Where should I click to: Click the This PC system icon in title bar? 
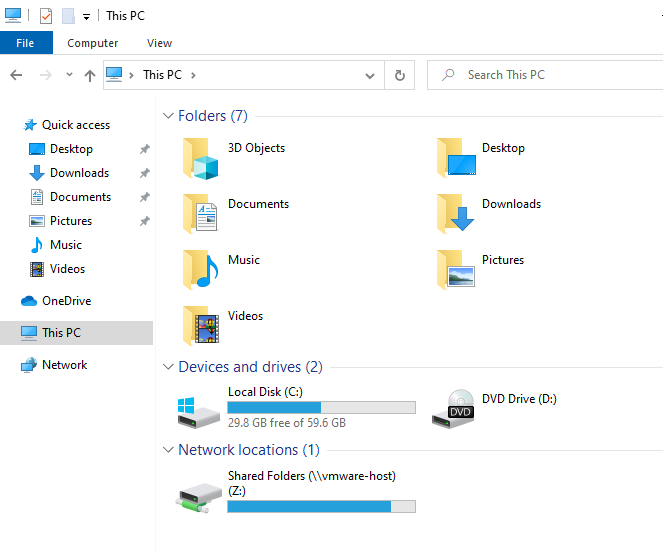[13, 15]
